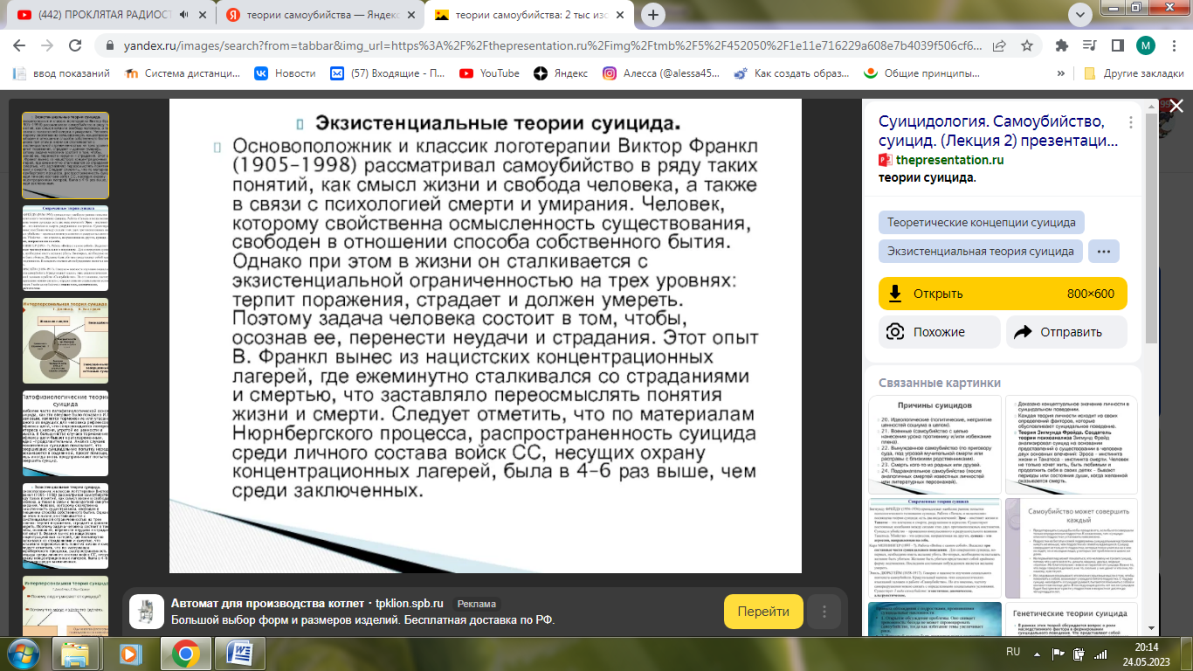Image resolution: width=1193 pixels, height=671 pixels.
Task: Show hidden tray icons arrow
Action: click(x=1036, y=654)
